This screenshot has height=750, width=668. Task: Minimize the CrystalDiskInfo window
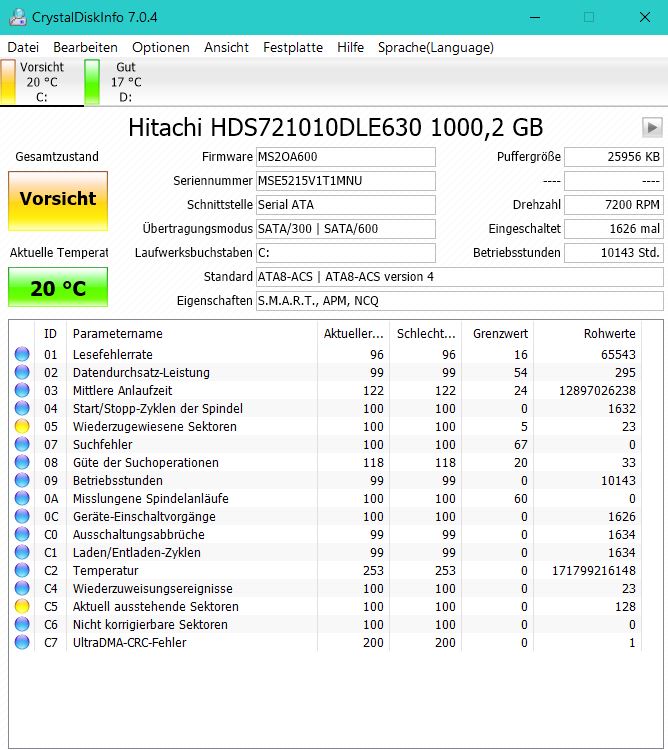[x=535, y=18]
